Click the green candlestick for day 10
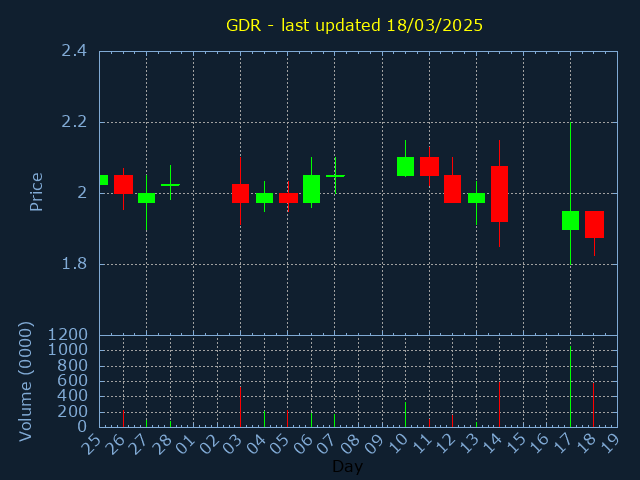640x480 pixels. click(x=405, y=167)
